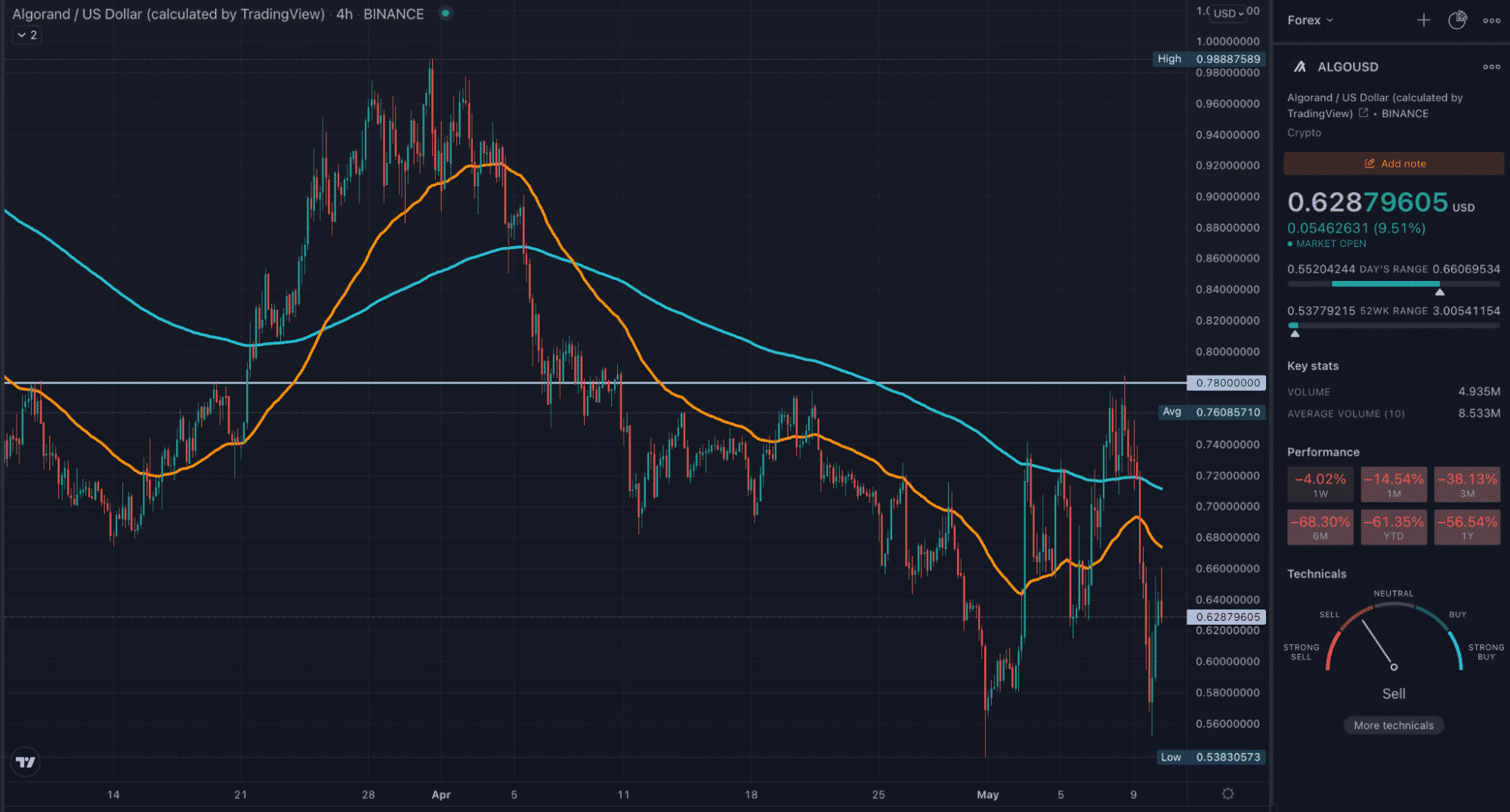
Task: Click the large price 0.62879605 USD
Action: 1380,202
